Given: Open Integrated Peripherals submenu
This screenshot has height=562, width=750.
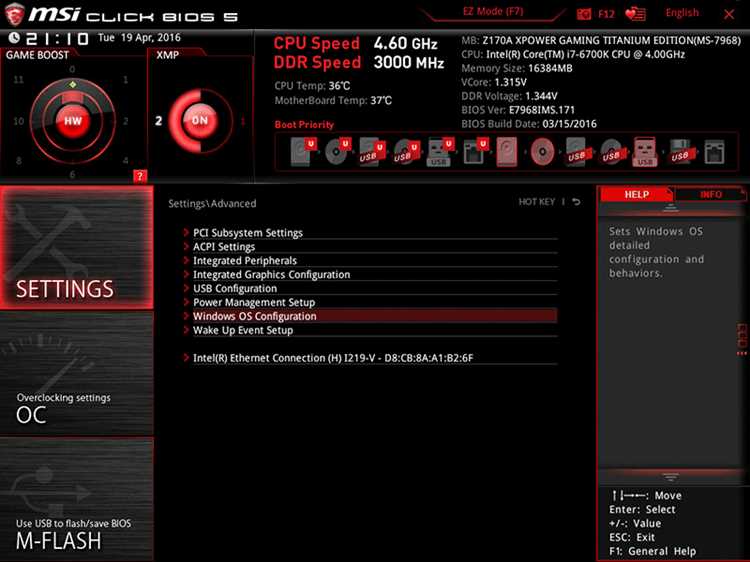Looking at the screenshot, I should 370,261.
